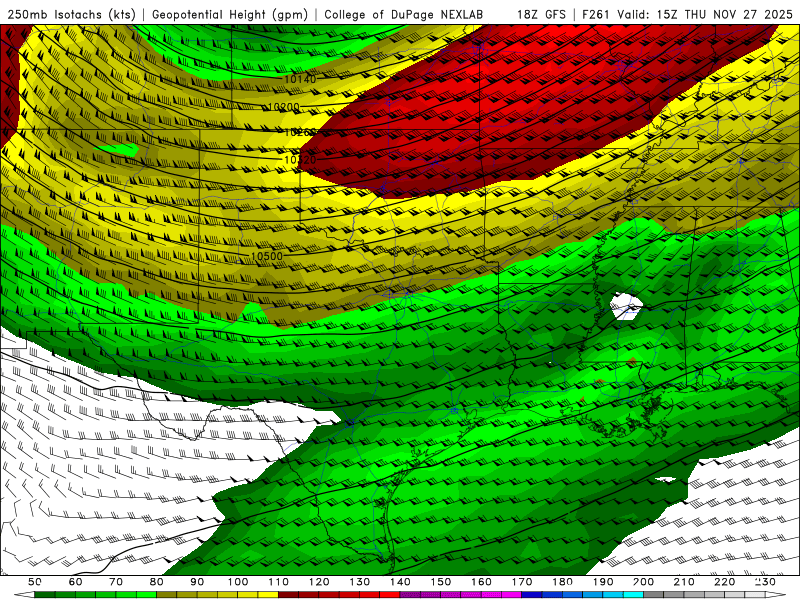
Task: Click the 'F261' forecast hour label
Action: pos(596,14)
